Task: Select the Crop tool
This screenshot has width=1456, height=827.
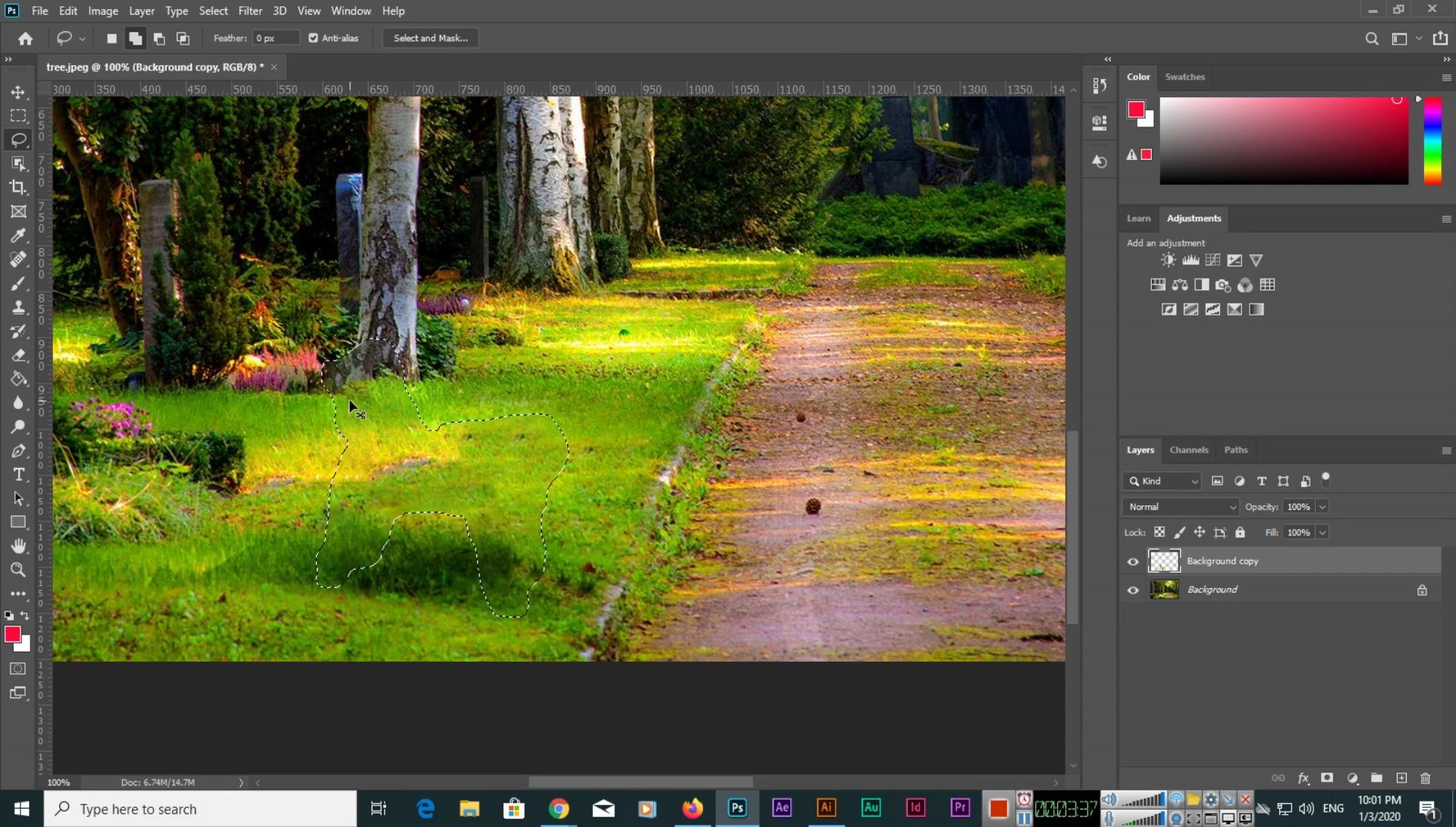Action: pyautogui.click(x=18, y=187)
